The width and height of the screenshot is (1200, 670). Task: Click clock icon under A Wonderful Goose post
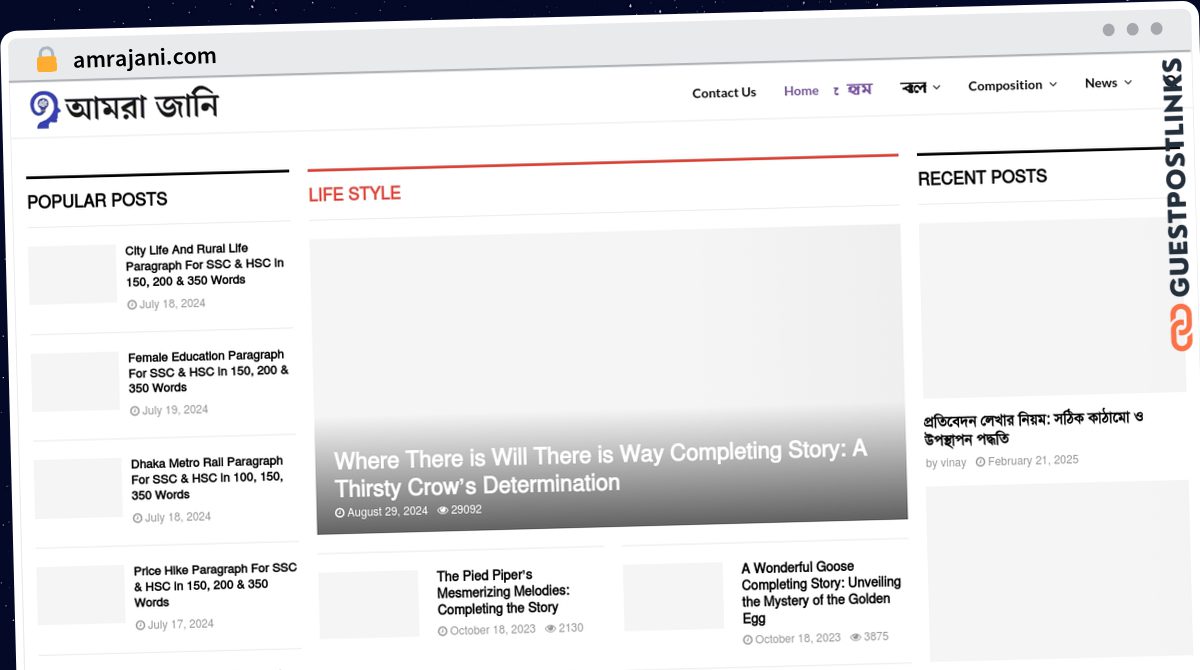748,639
